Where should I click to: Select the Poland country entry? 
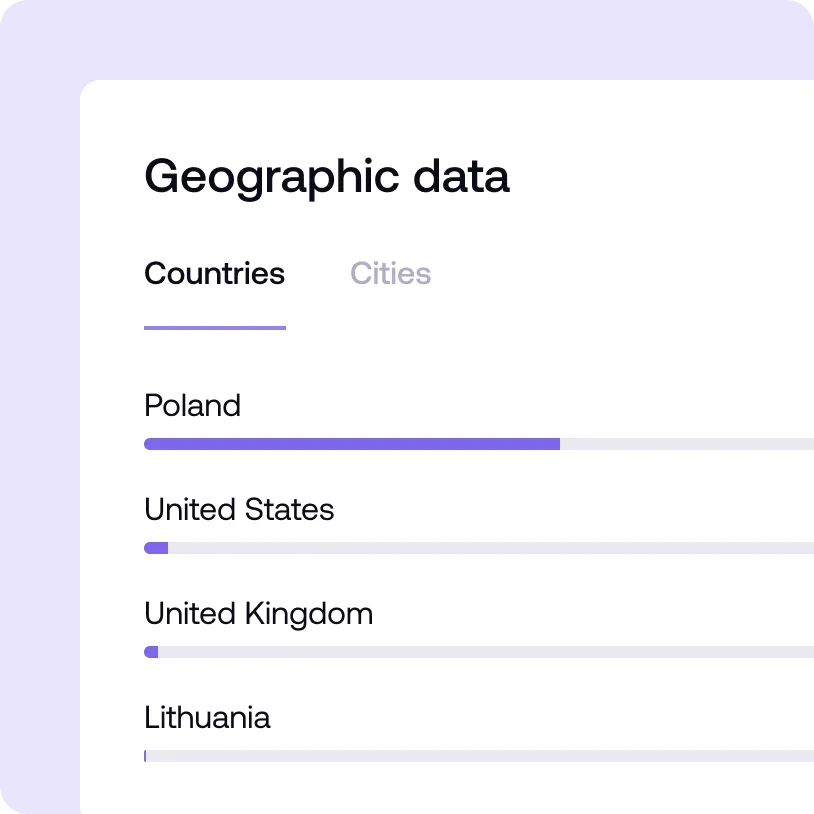(192, 406)
